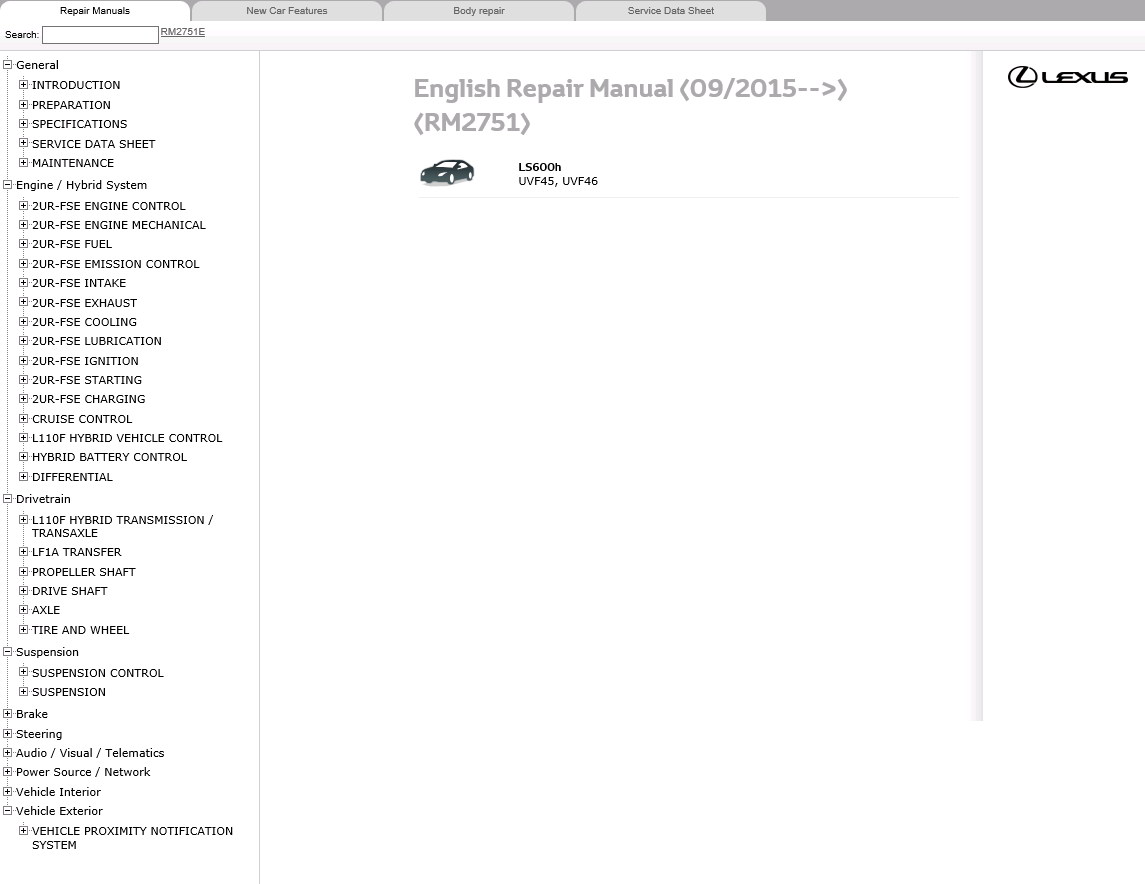Click the UVF45, UVF46 model codes
Screen dimensions: 1145x884
click(x=558, y=181)
